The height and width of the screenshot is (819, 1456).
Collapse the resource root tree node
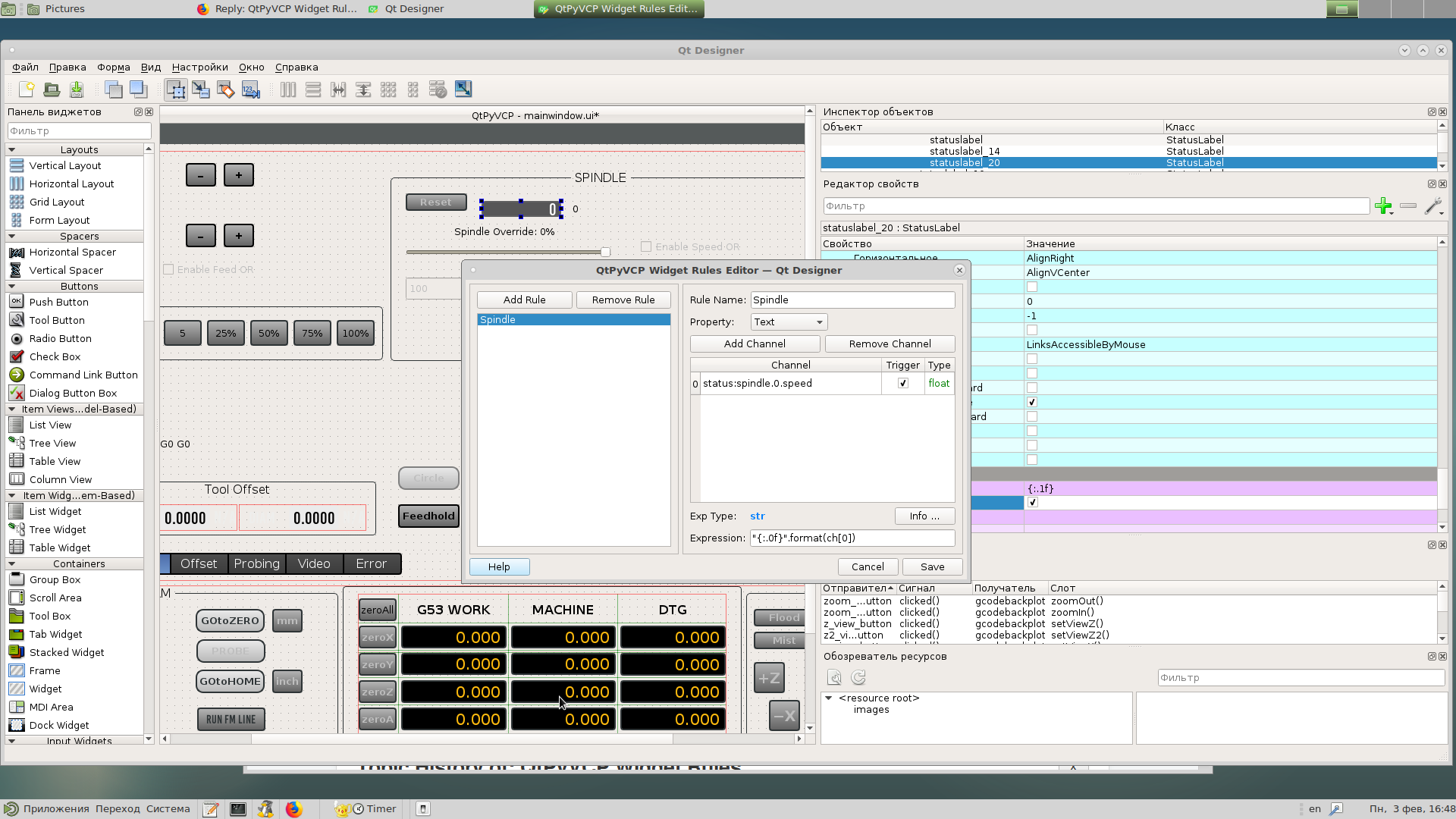829,698
